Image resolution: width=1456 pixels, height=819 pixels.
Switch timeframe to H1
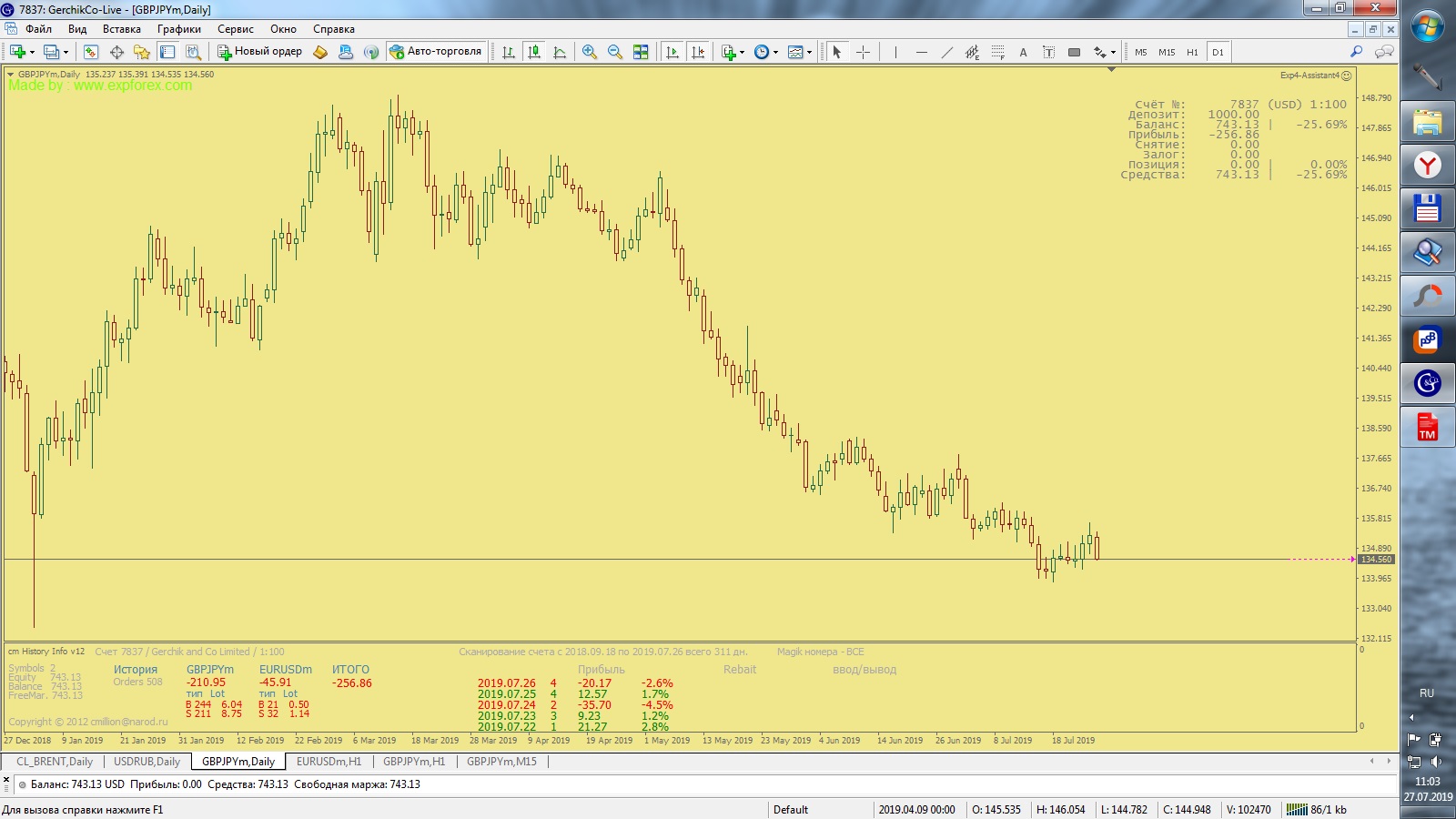click(1192, 52)
